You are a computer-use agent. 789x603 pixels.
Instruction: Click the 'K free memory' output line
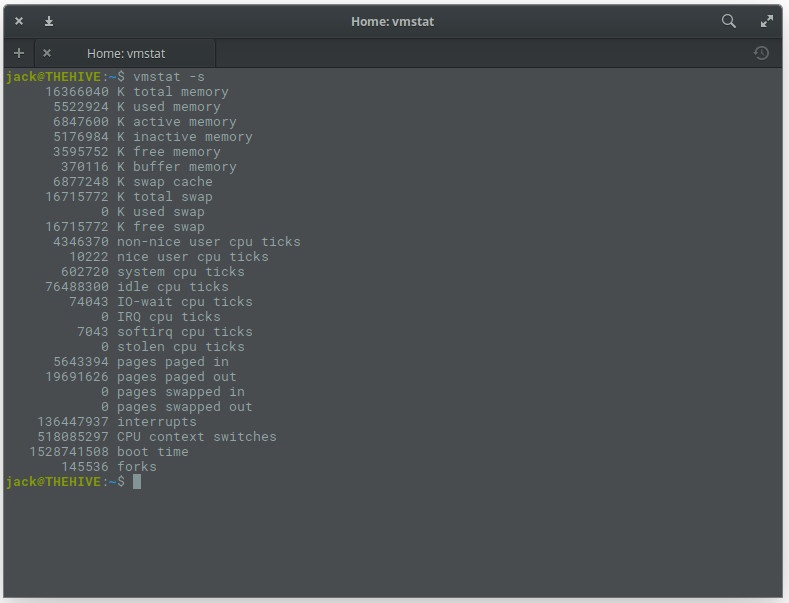point(168,152)
